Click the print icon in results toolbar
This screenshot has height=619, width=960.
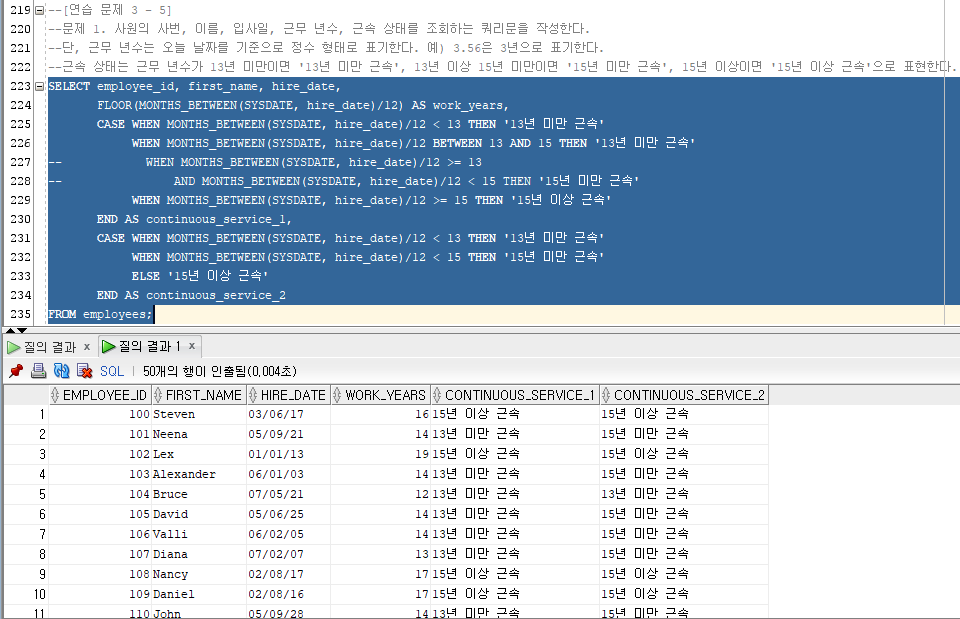point(38,370)
